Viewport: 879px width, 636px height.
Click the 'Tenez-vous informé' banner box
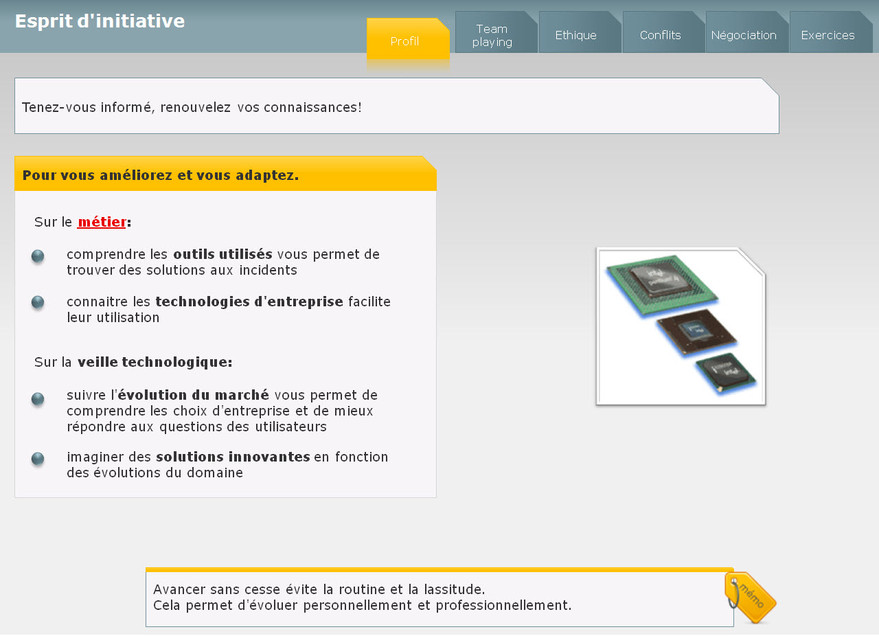pos(395,107)
